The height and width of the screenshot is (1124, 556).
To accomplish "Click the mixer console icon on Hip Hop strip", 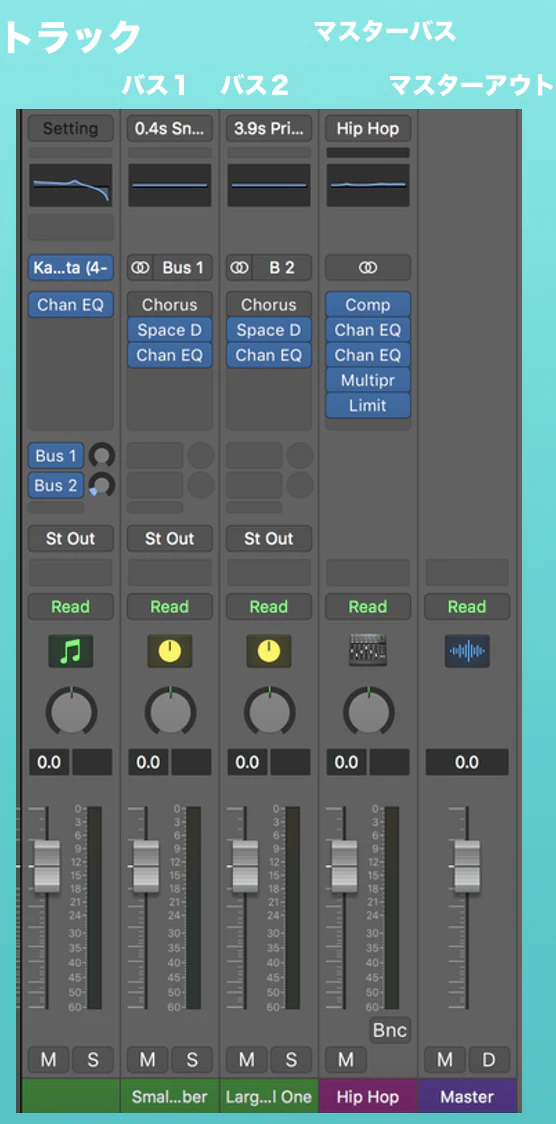I will click(x=368, y=650).
